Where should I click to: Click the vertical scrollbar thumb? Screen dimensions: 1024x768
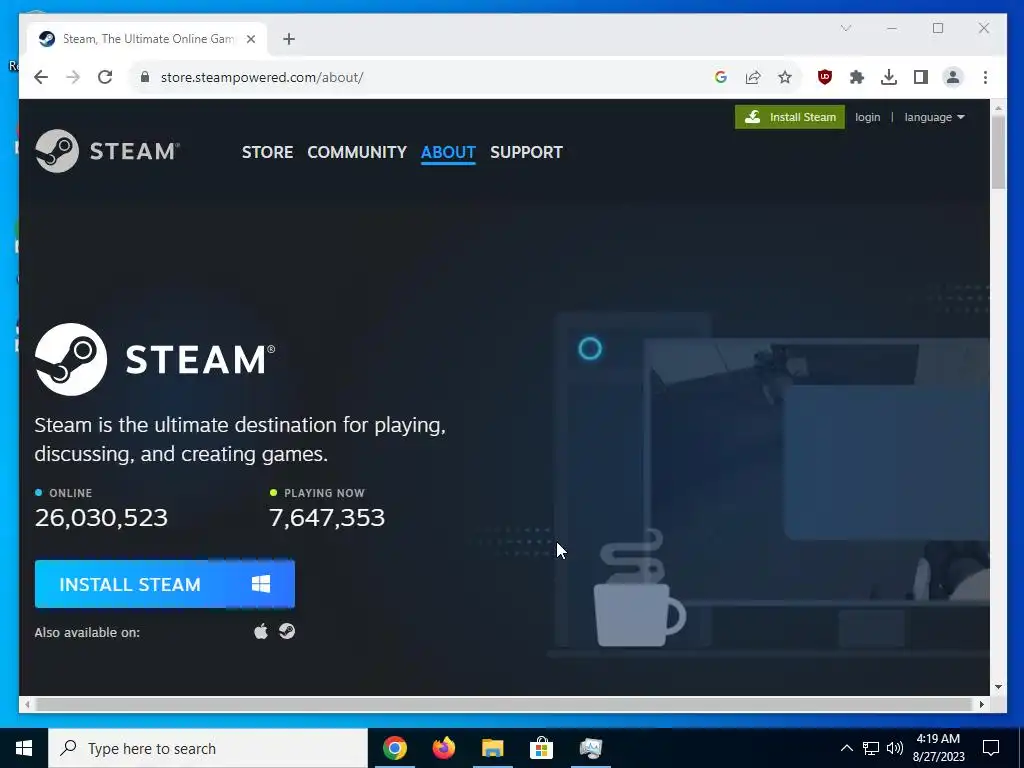(998, 152)
